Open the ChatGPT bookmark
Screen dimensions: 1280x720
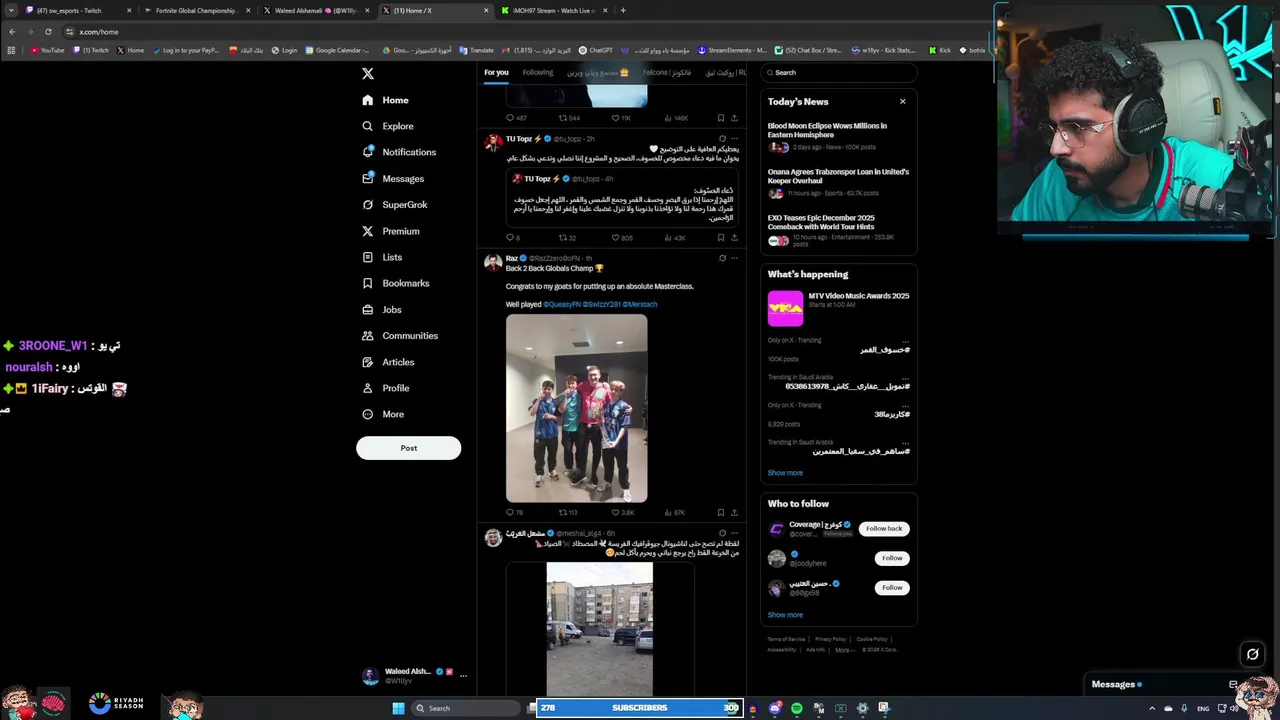(x=596, y=50)
